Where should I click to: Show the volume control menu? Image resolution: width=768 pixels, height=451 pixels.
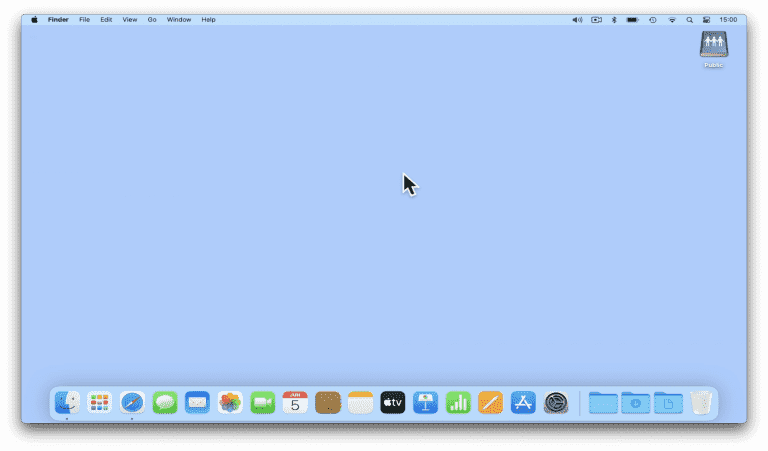[x=577, y=19]
